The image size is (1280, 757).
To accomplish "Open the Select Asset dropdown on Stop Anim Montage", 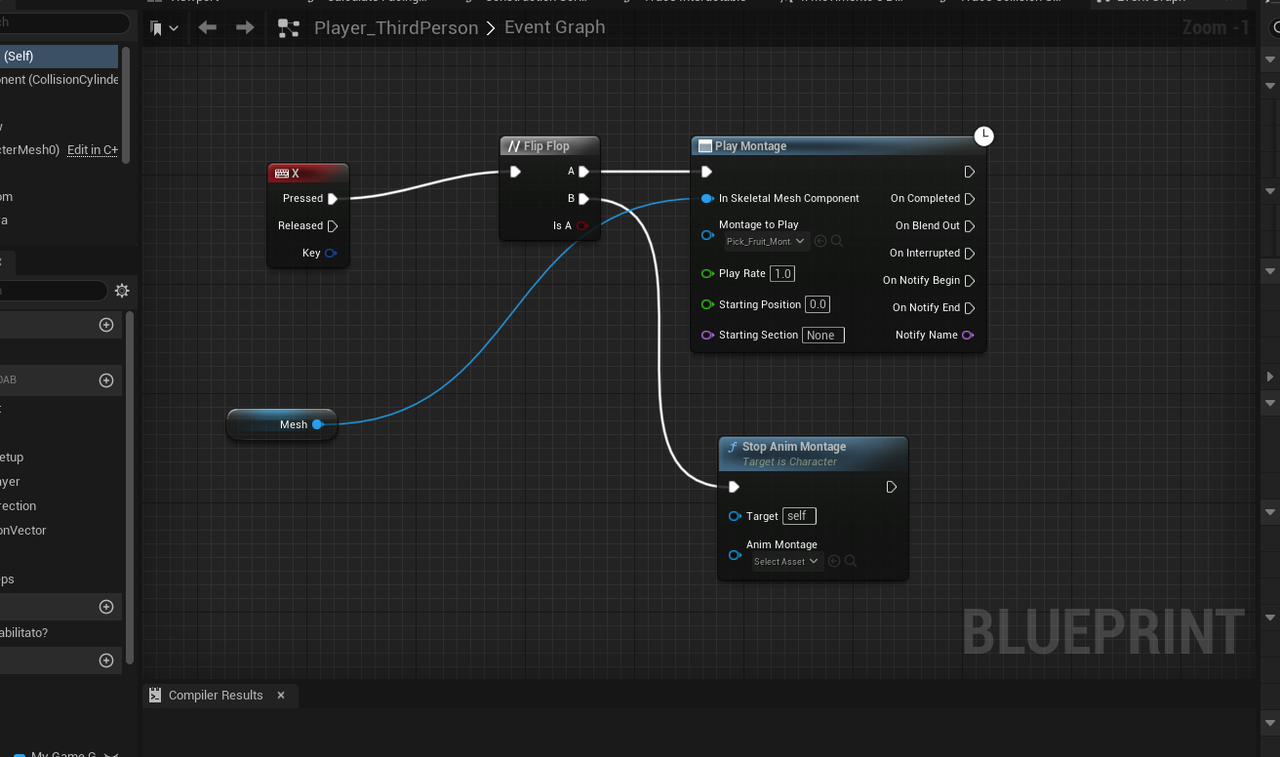I will pyautogui.click(x=786, y=561).
